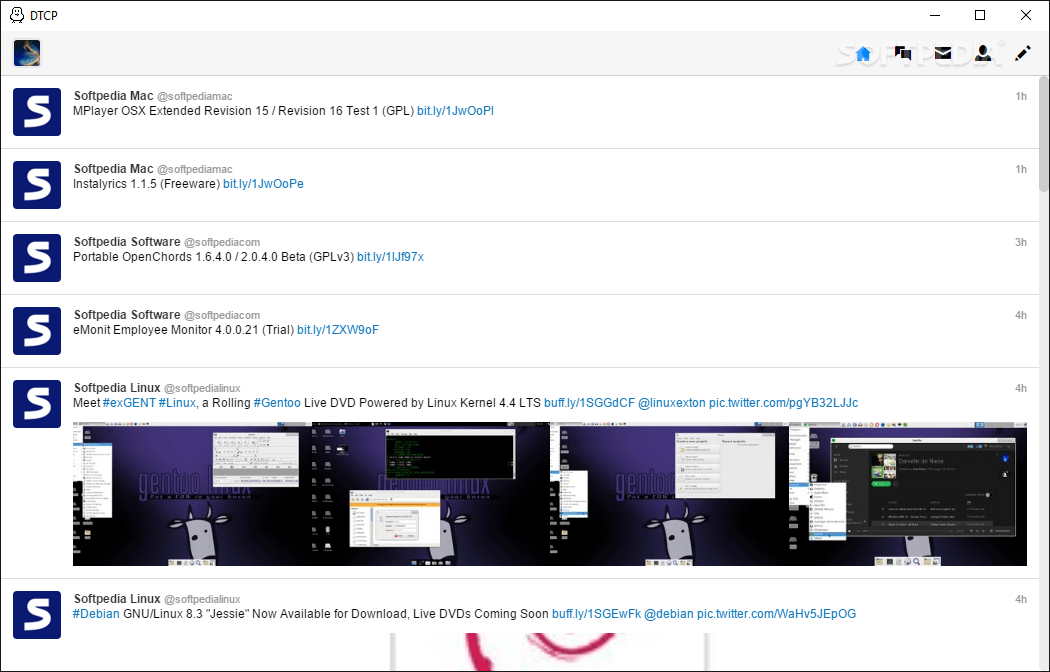Click tweet text "eMonit Employee Monitor 4.0.0.21 (Trial)"

point(183,330)
